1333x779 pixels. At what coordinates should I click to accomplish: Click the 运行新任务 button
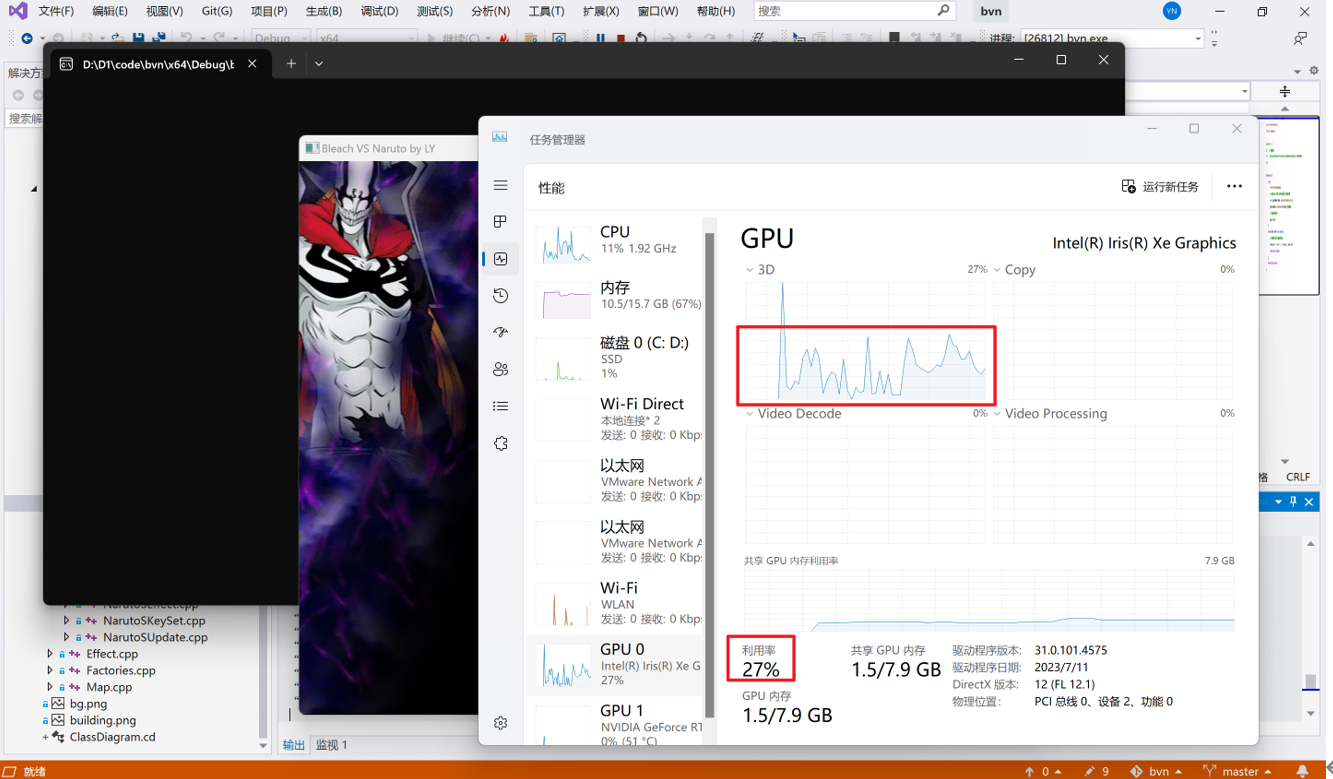(1160, 187)
